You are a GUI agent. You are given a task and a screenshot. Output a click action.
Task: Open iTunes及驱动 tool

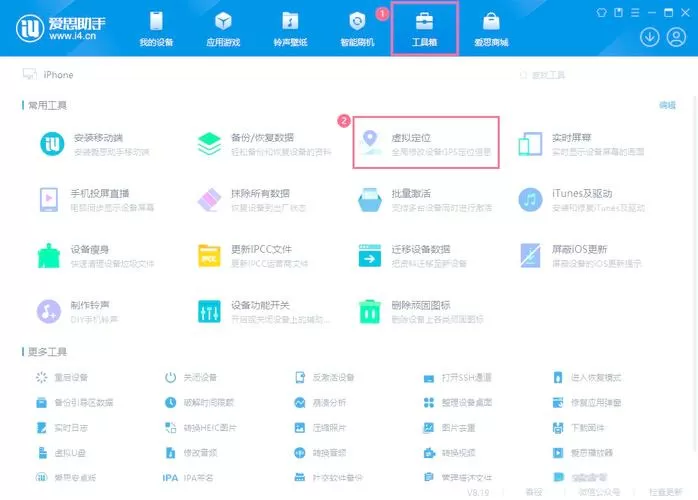(x=581, y=199)
